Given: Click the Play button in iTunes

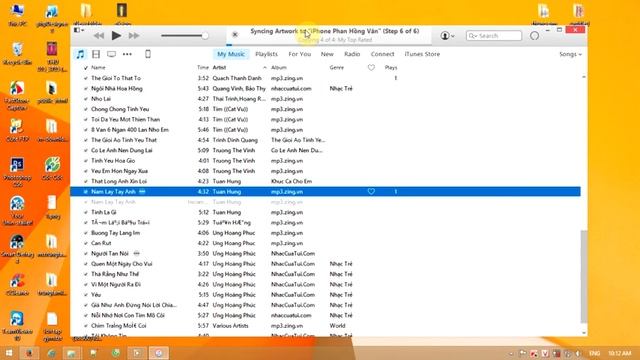Looking at the screenshot, I should [116, 36].
